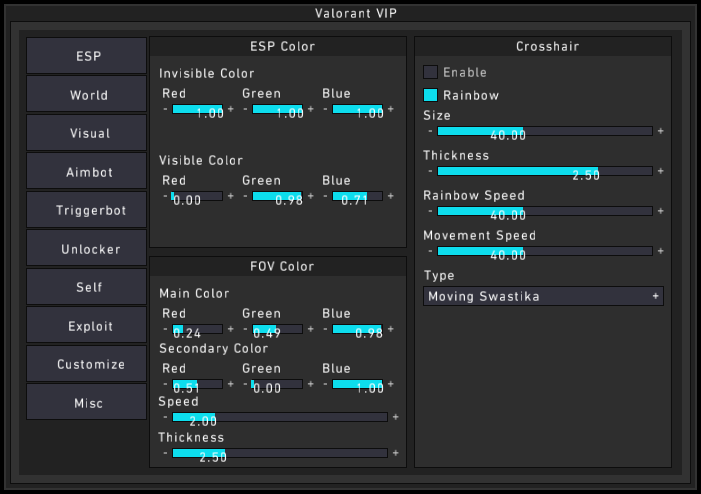Click the Visible Color Green slider
This screenshot has height=494, width=701.
pyautogui.click(x=277, y=196)
